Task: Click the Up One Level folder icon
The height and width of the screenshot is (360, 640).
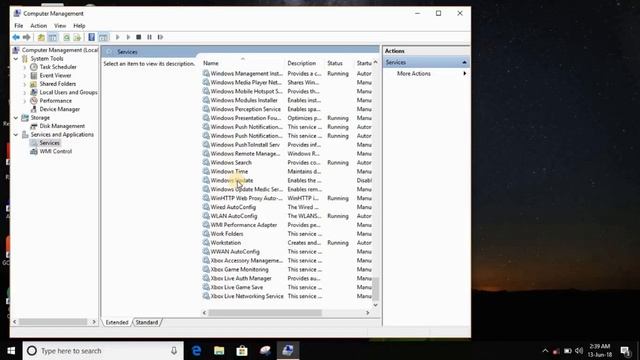Action: click(x=41, y=37)
